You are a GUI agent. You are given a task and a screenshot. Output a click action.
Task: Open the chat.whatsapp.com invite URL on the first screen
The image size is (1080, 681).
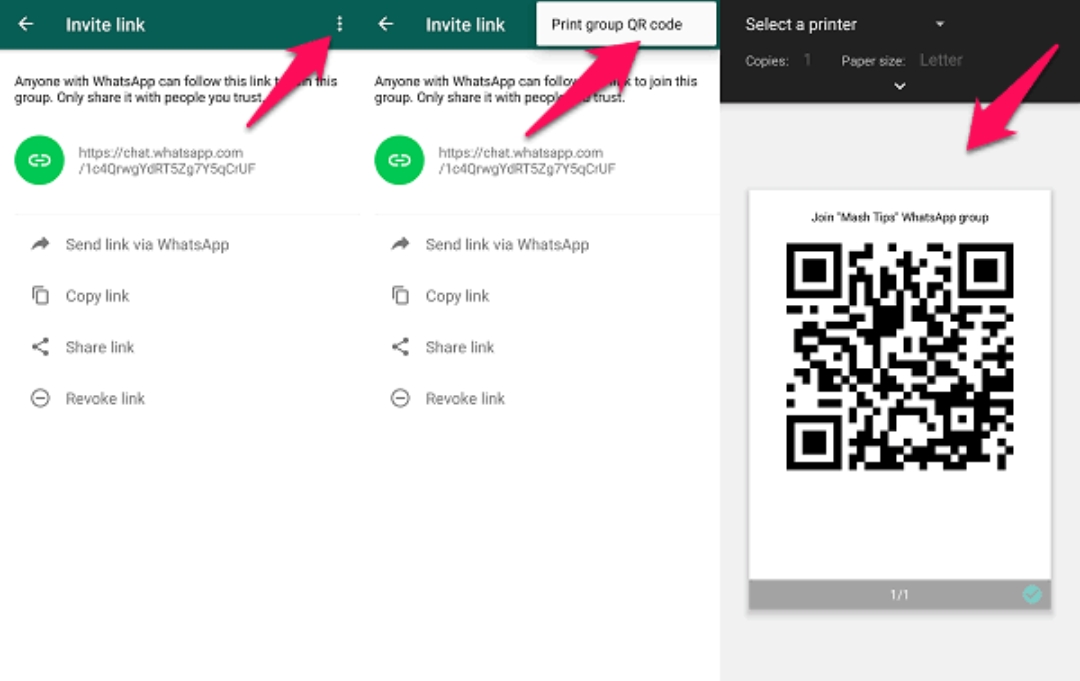coord(166,161)
